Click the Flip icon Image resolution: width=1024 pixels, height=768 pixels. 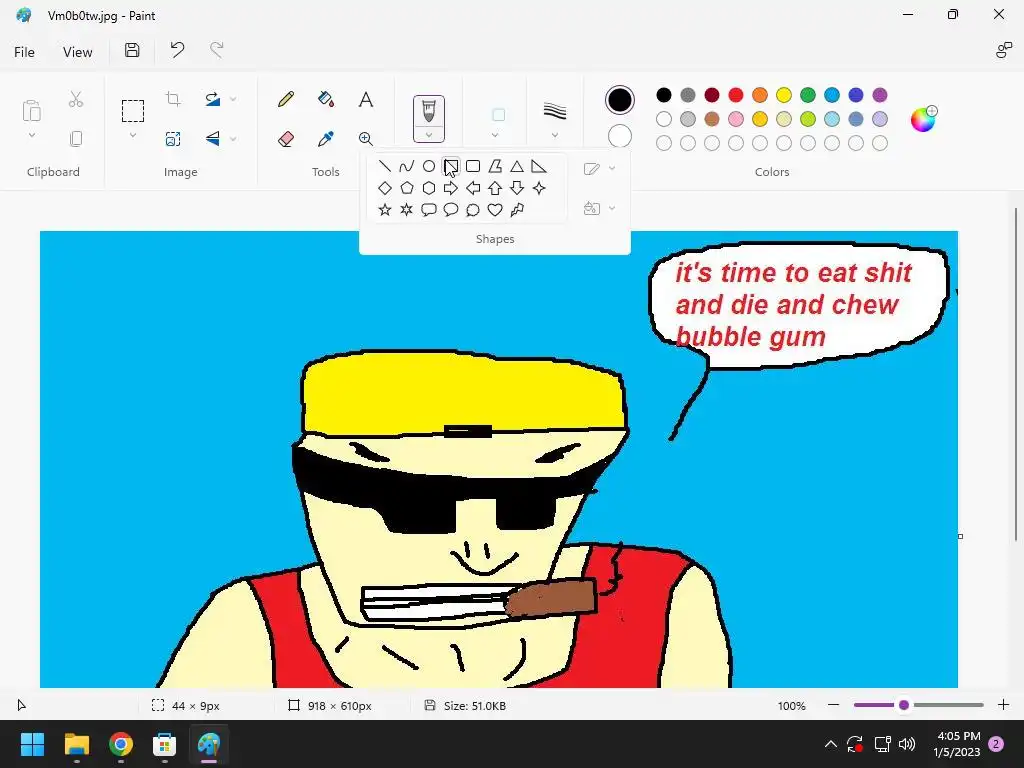213,138
